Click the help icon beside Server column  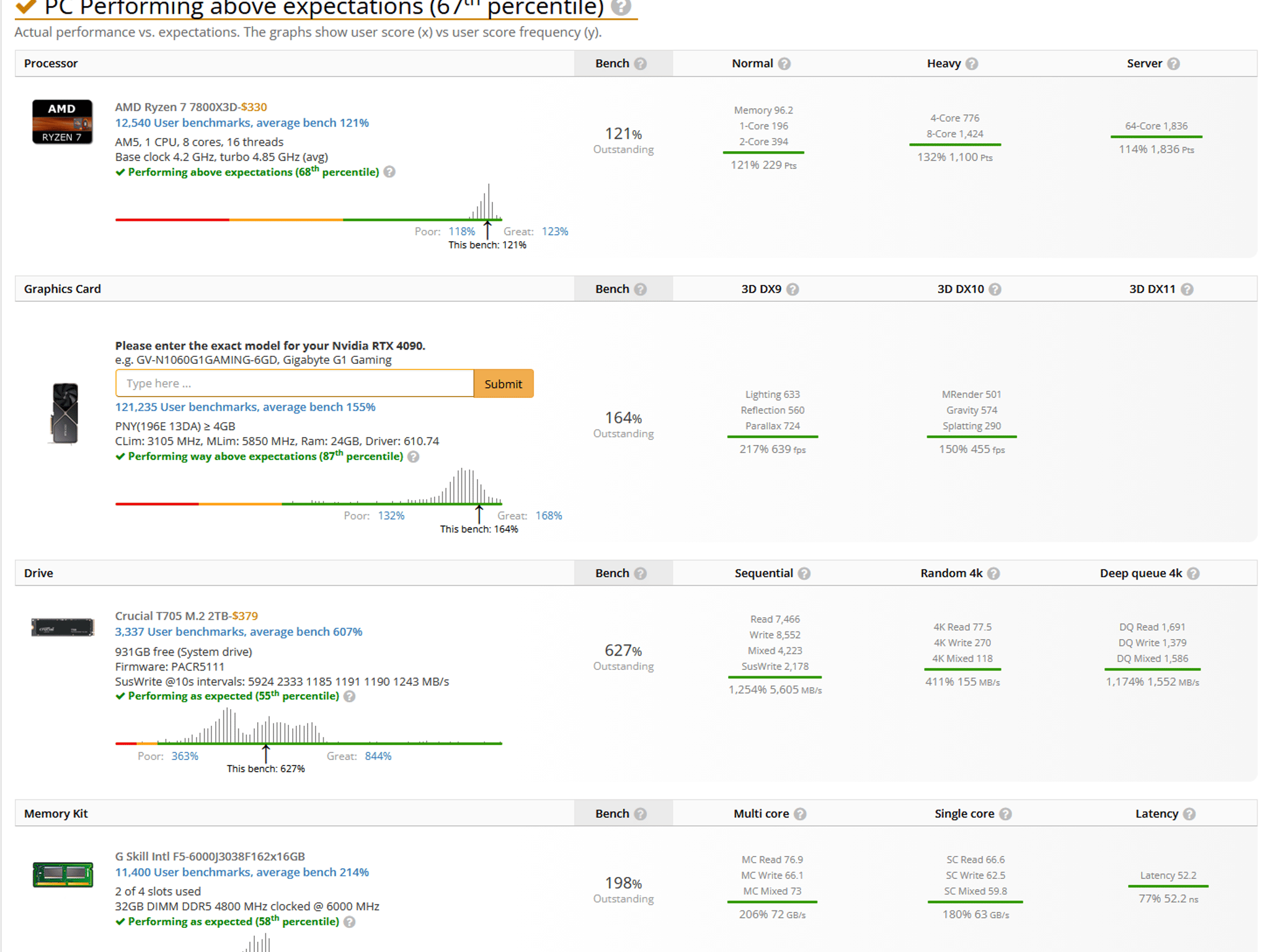[1173, 64]
